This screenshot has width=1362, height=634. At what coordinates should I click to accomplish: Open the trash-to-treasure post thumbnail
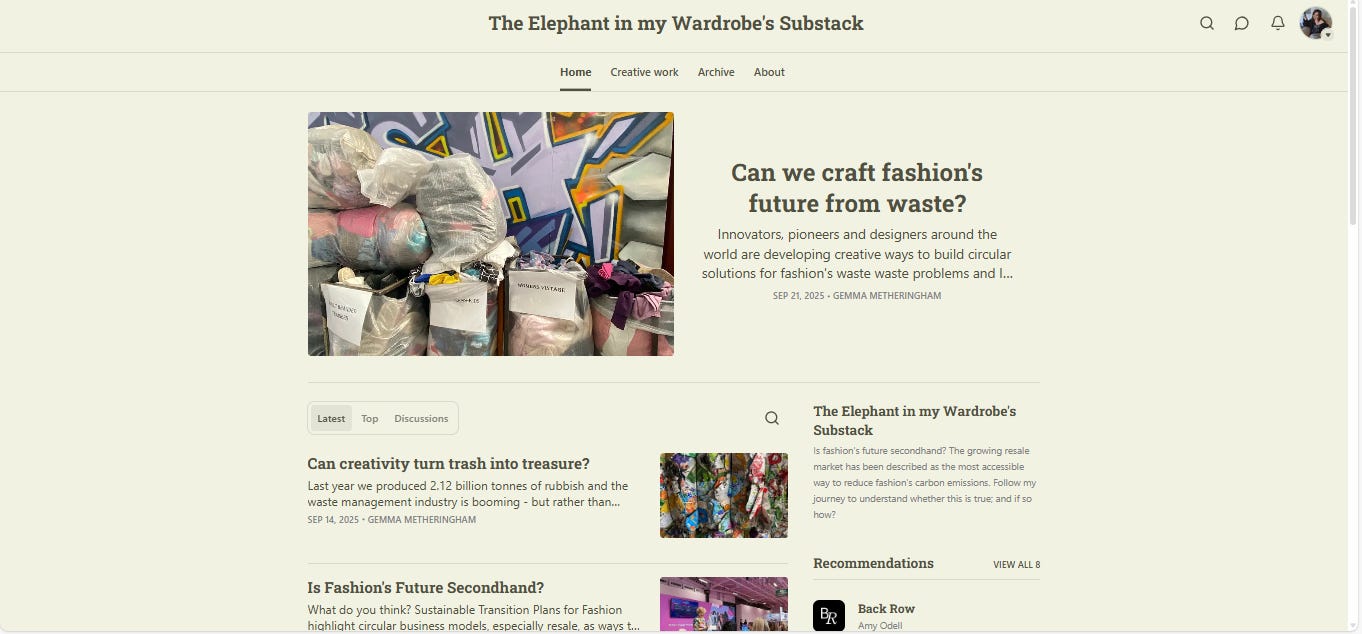tap(724, 496)
